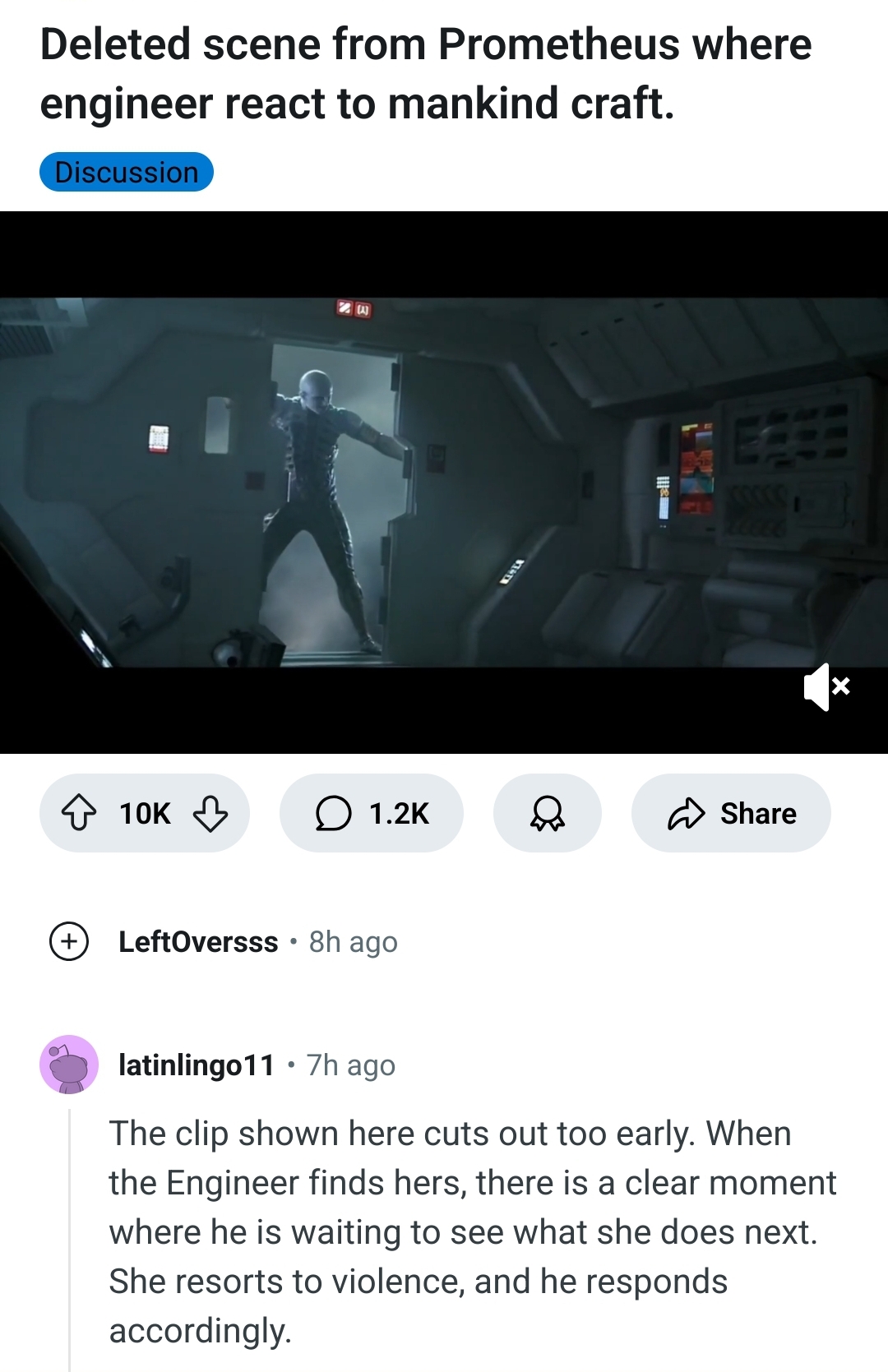Open the post title text
888x1372 pixels.
tap(426, 73)
